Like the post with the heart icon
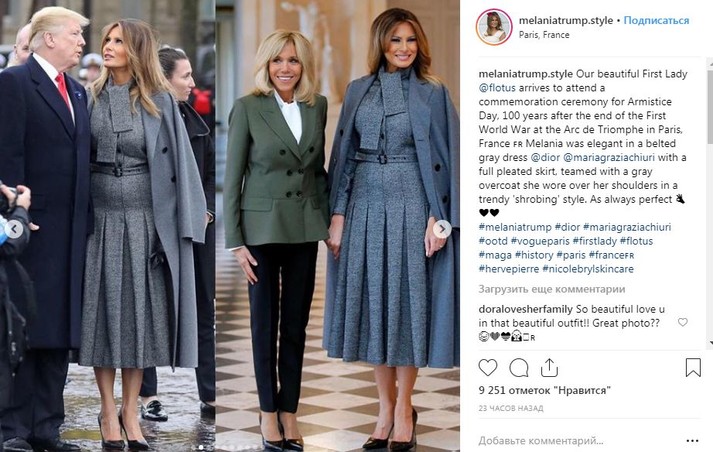The height and width of the screenshot is (452, 713). click(488, 367)
